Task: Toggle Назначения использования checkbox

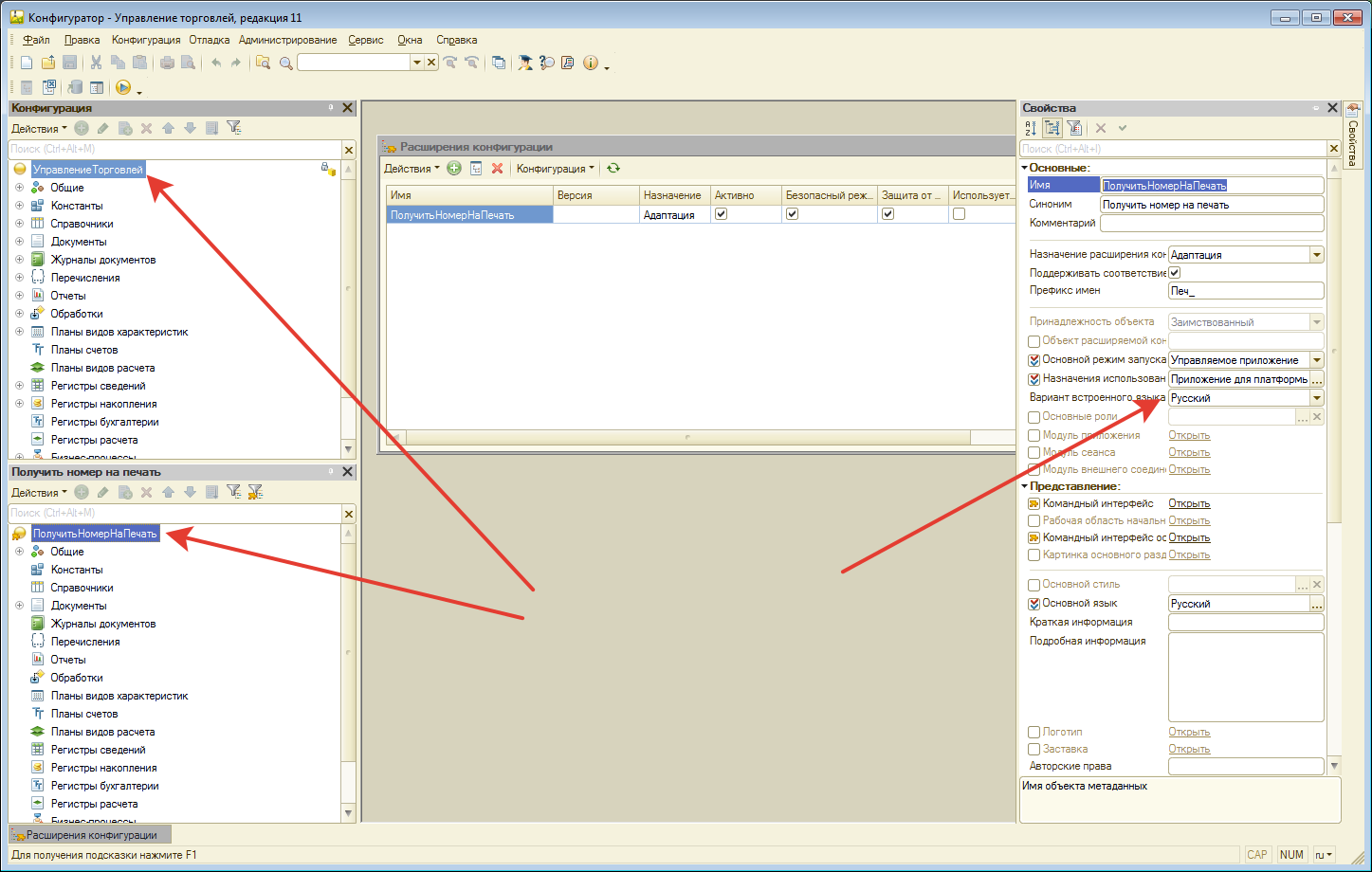Action: (1034, 379)
